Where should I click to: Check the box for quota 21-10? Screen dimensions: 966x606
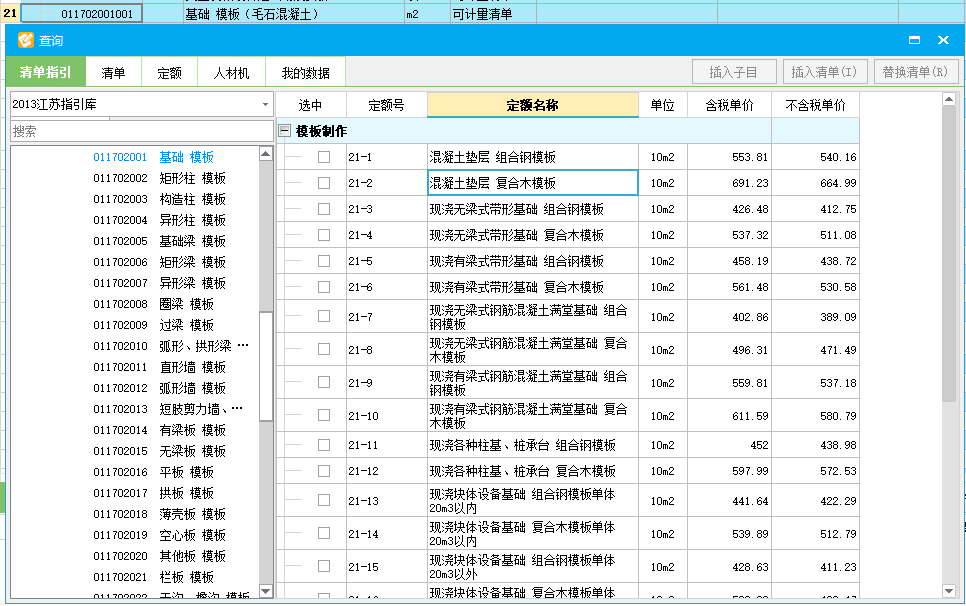[323, 415]
